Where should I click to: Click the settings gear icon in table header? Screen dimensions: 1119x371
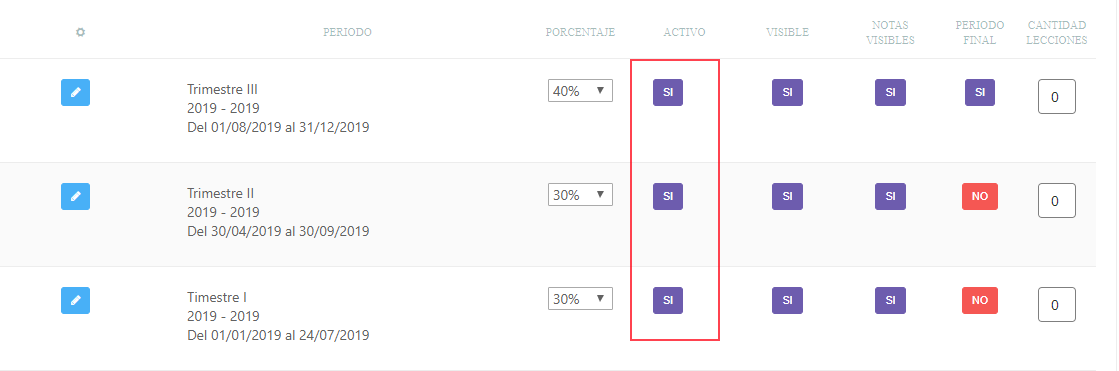[81, 32]
